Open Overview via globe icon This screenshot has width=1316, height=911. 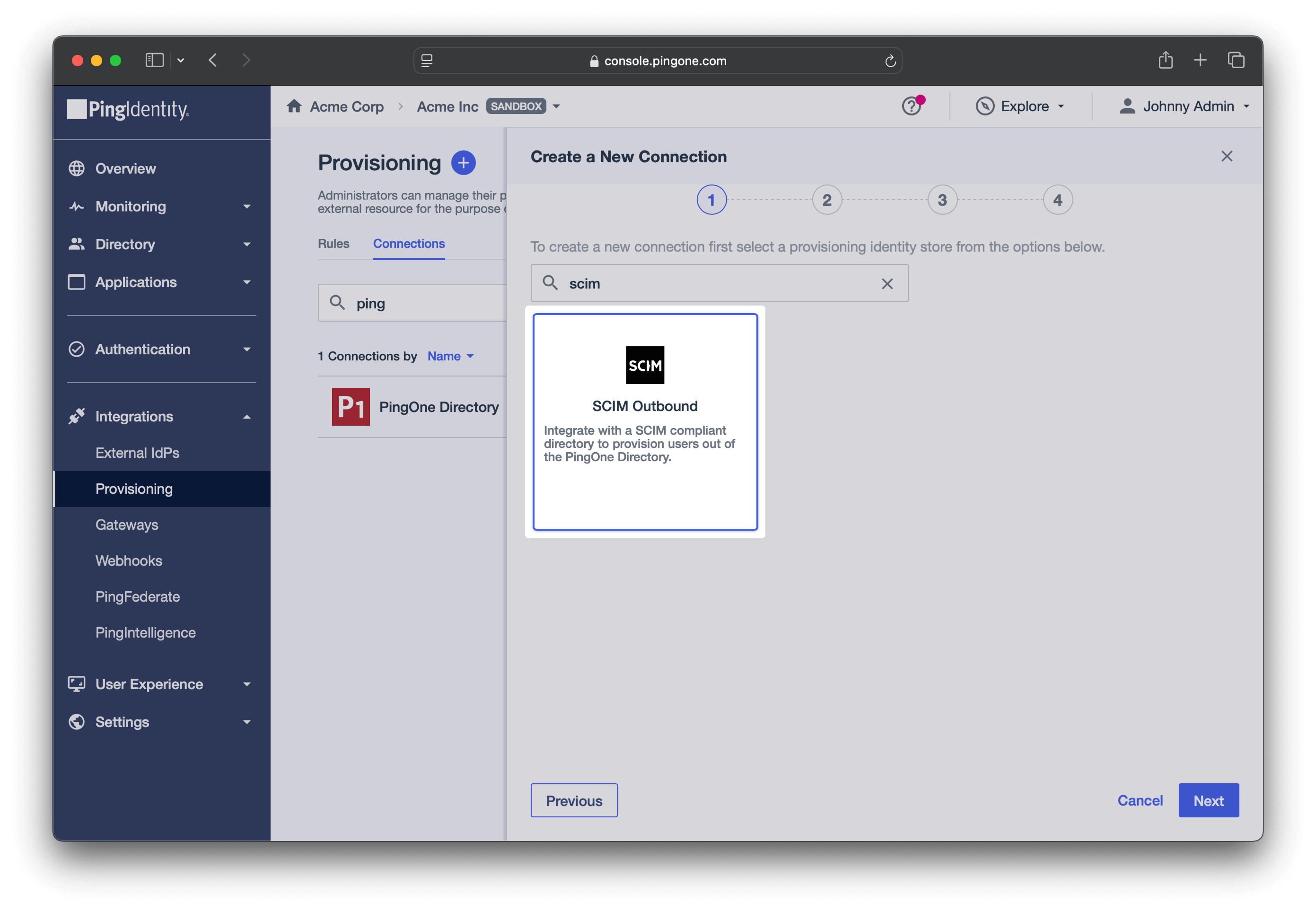[x=77, y=168]
